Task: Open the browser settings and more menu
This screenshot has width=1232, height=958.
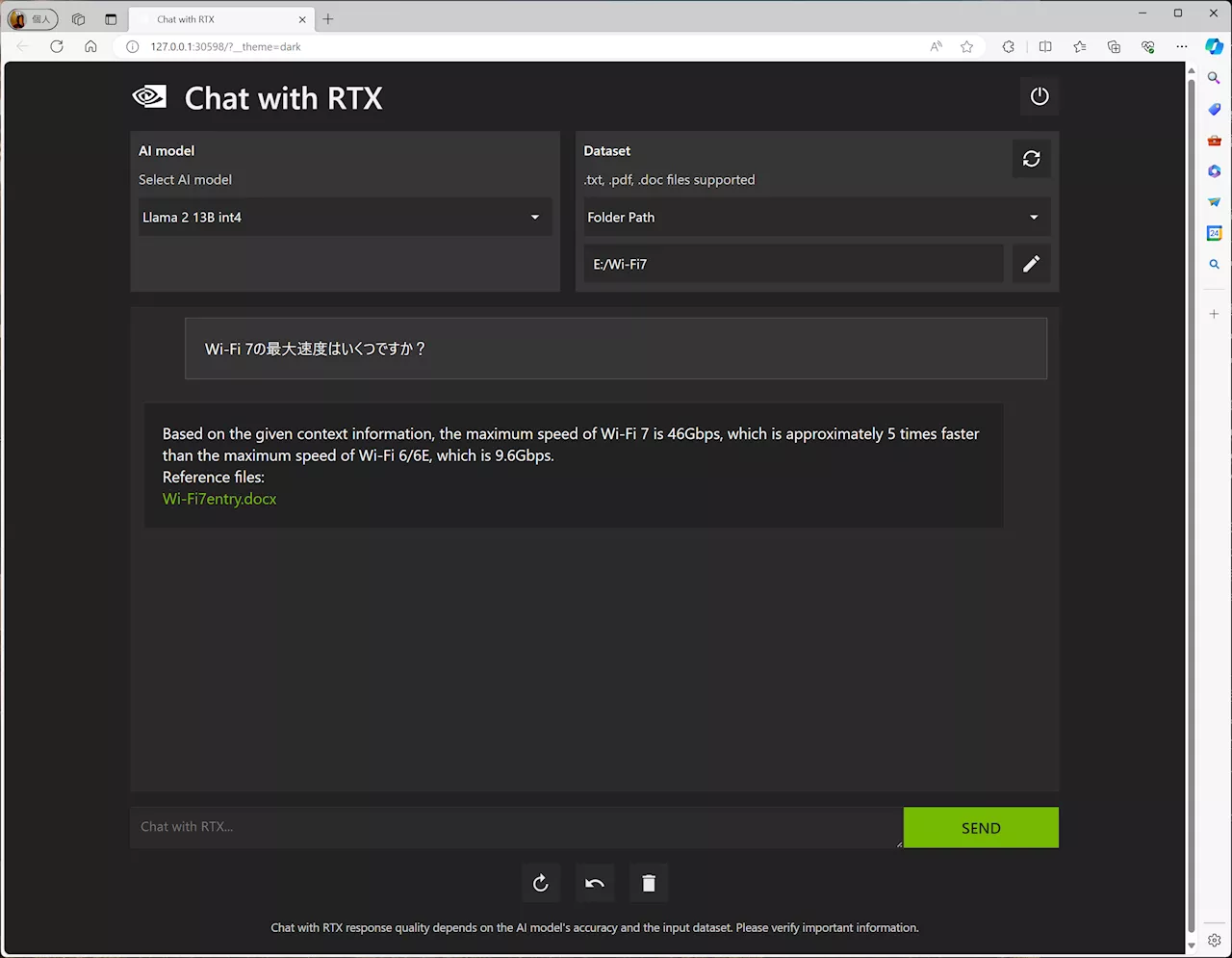Action: pos(1182,46)
